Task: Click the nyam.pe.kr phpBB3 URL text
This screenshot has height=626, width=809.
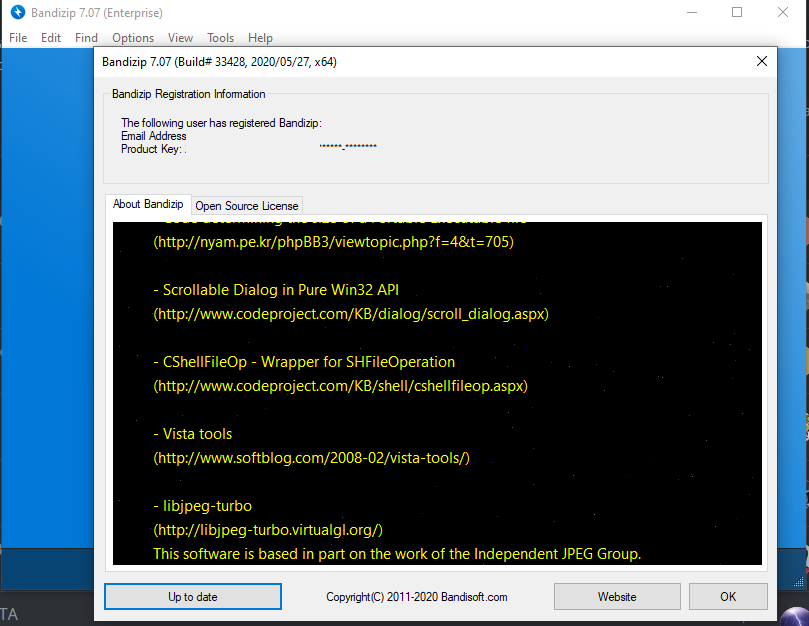Action: [x=333, y=242]
